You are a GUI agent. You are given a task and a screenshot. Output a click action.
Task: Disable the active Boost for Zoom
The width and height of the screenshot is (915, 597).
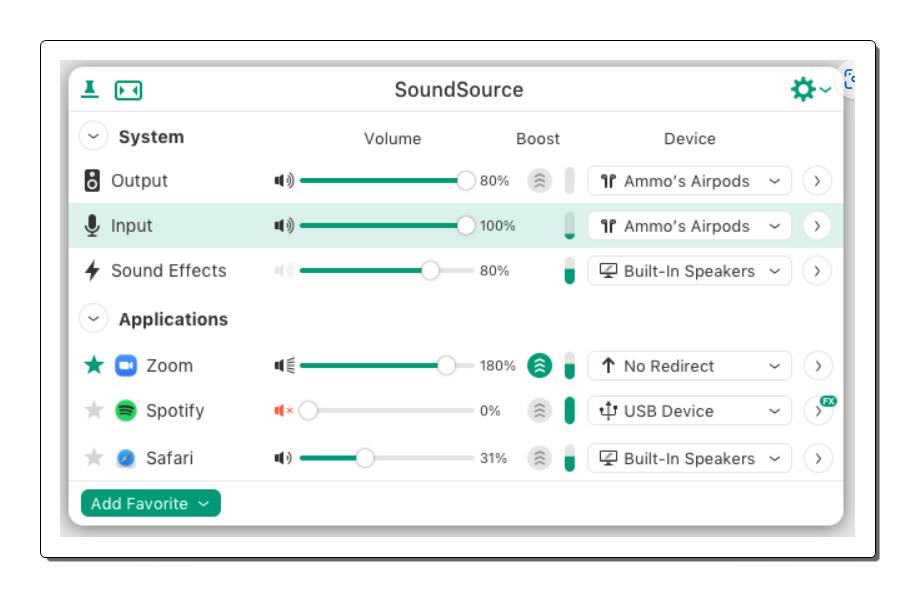[x=540, y=366]
